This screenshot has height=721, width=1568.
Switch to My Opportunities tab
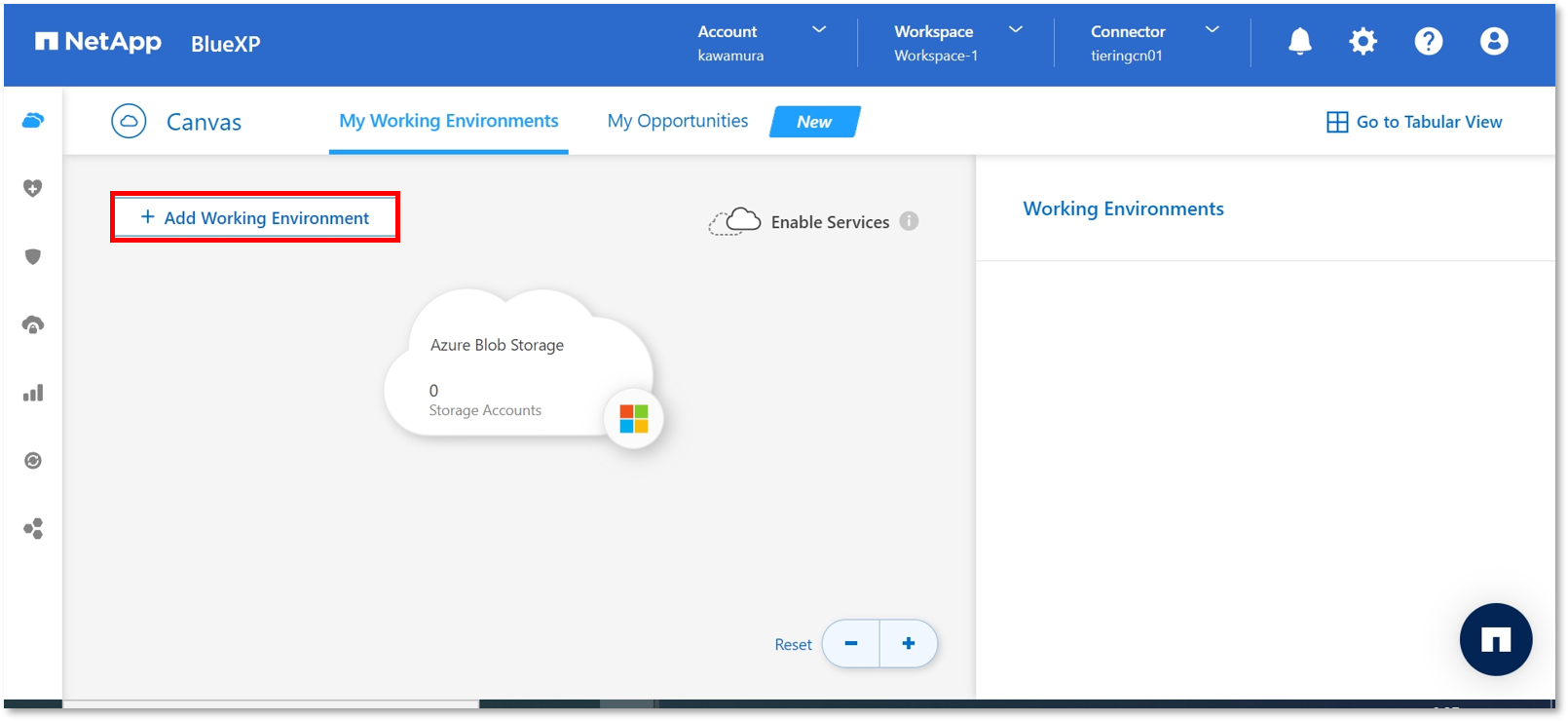[x=678, y=121]
